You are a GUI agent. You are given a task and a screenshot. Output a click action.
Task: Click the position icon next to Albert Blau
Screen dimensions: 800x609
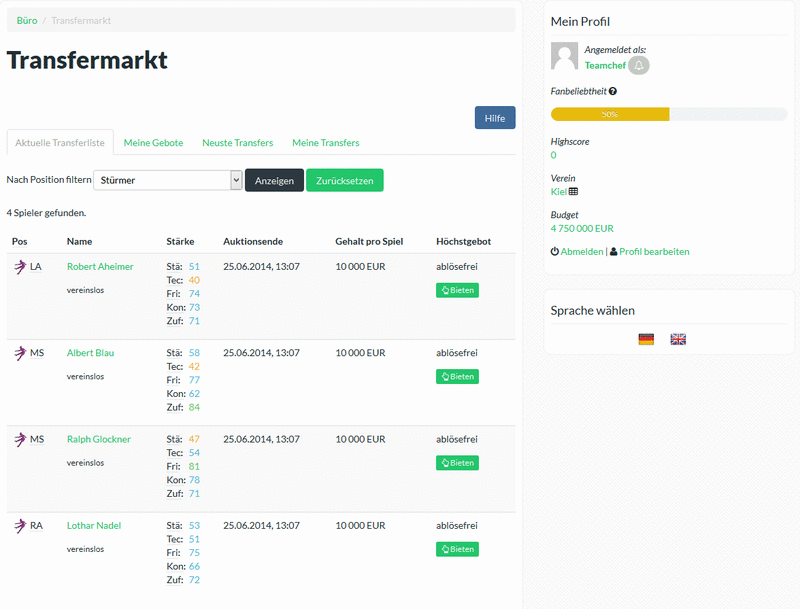(20, 352)
